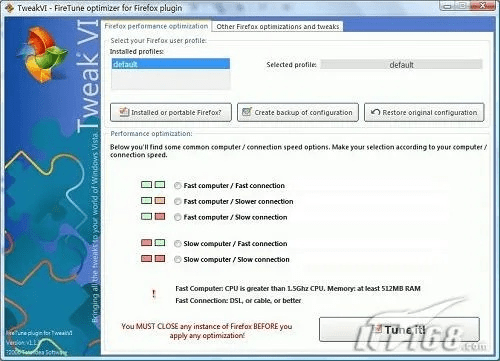
Task: Click red computer indicator beside Slow computer / Fast connection
Action: [146, 243]
